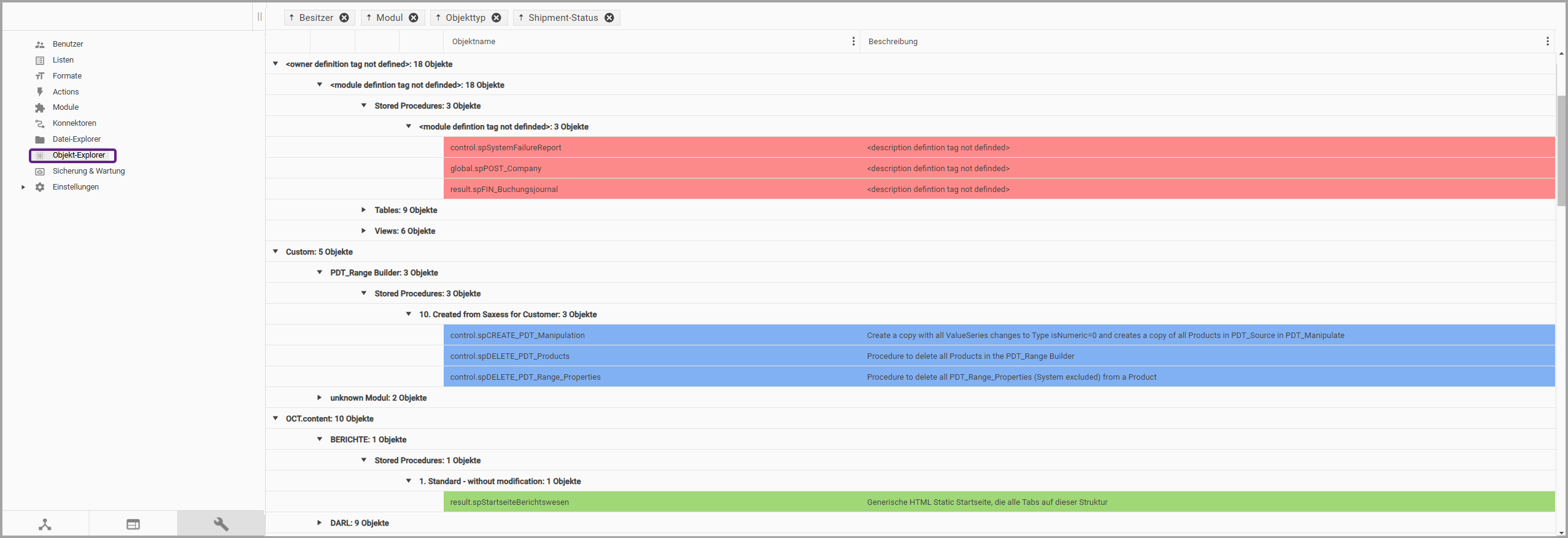This screenshot has width=1568, height=538.
Task: Collapse the Custom: 5 Objekte group
Action: pos(276,252)
